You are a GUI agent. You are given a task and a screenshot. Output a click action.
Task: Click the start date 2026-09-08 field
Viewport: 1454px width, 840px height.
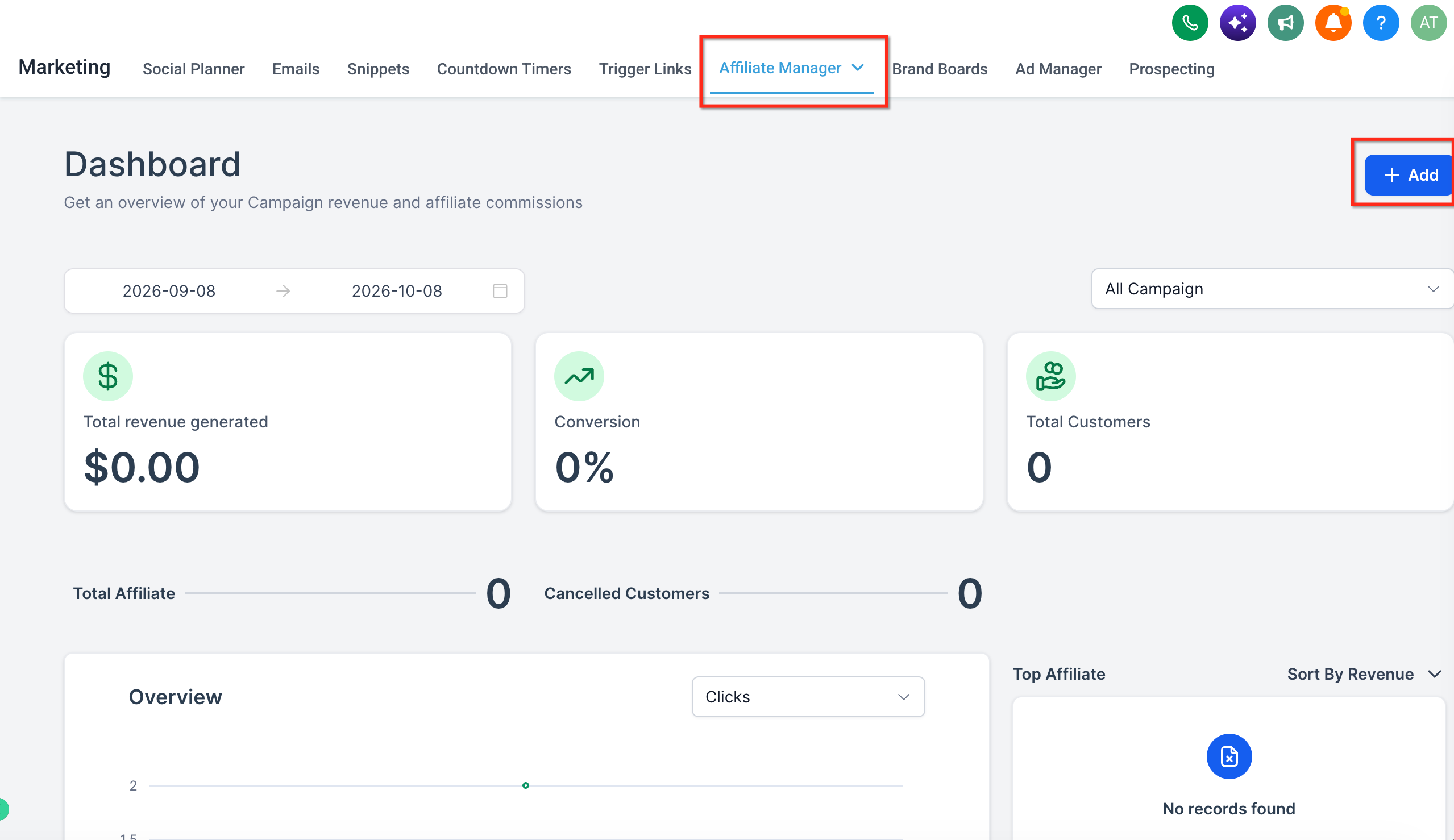coord(168,291)
